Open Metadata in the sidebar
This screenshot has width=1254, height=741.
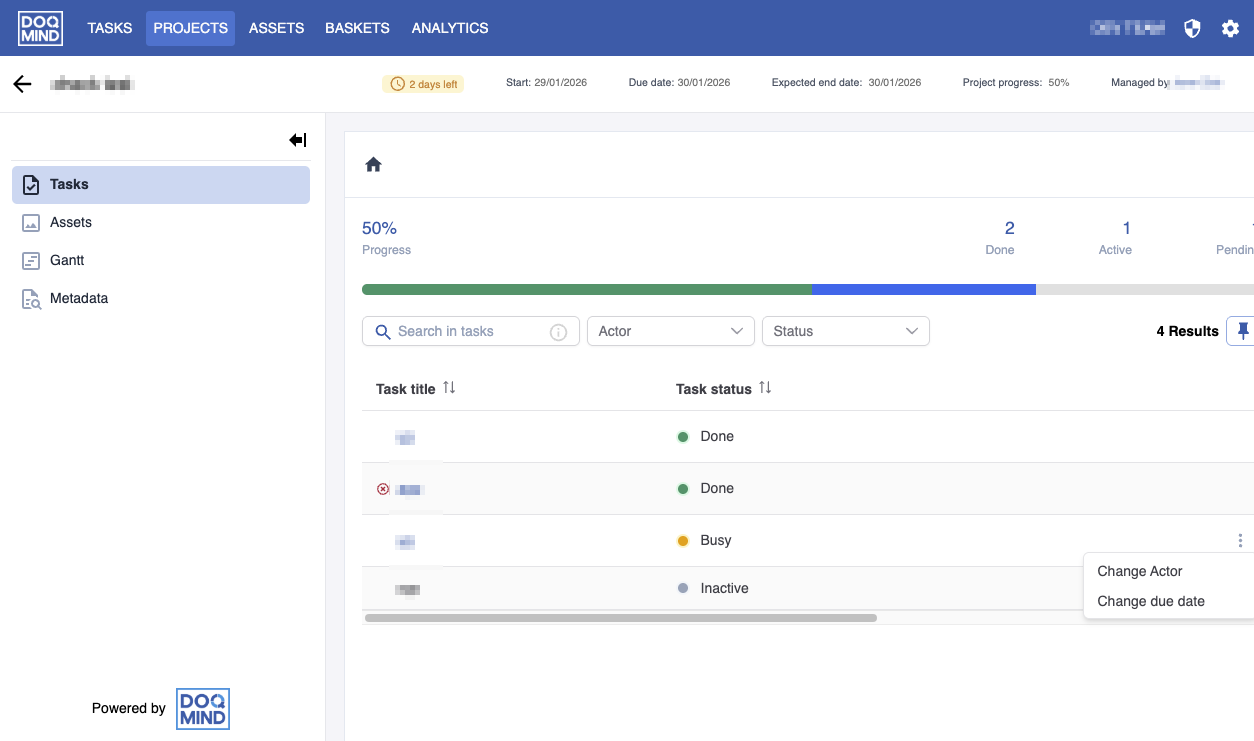78,298
